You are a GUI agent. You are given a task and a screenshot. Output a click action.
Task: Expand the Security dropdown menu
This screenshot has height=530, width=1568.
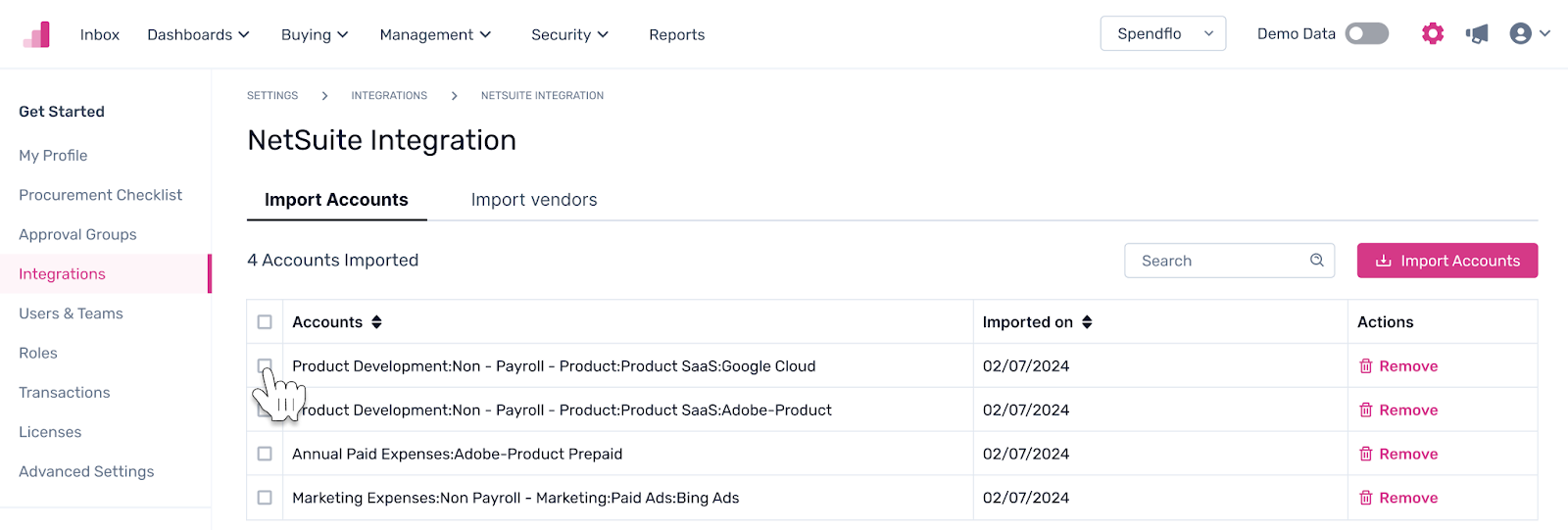pyautogui.click(x=569, y=34)
